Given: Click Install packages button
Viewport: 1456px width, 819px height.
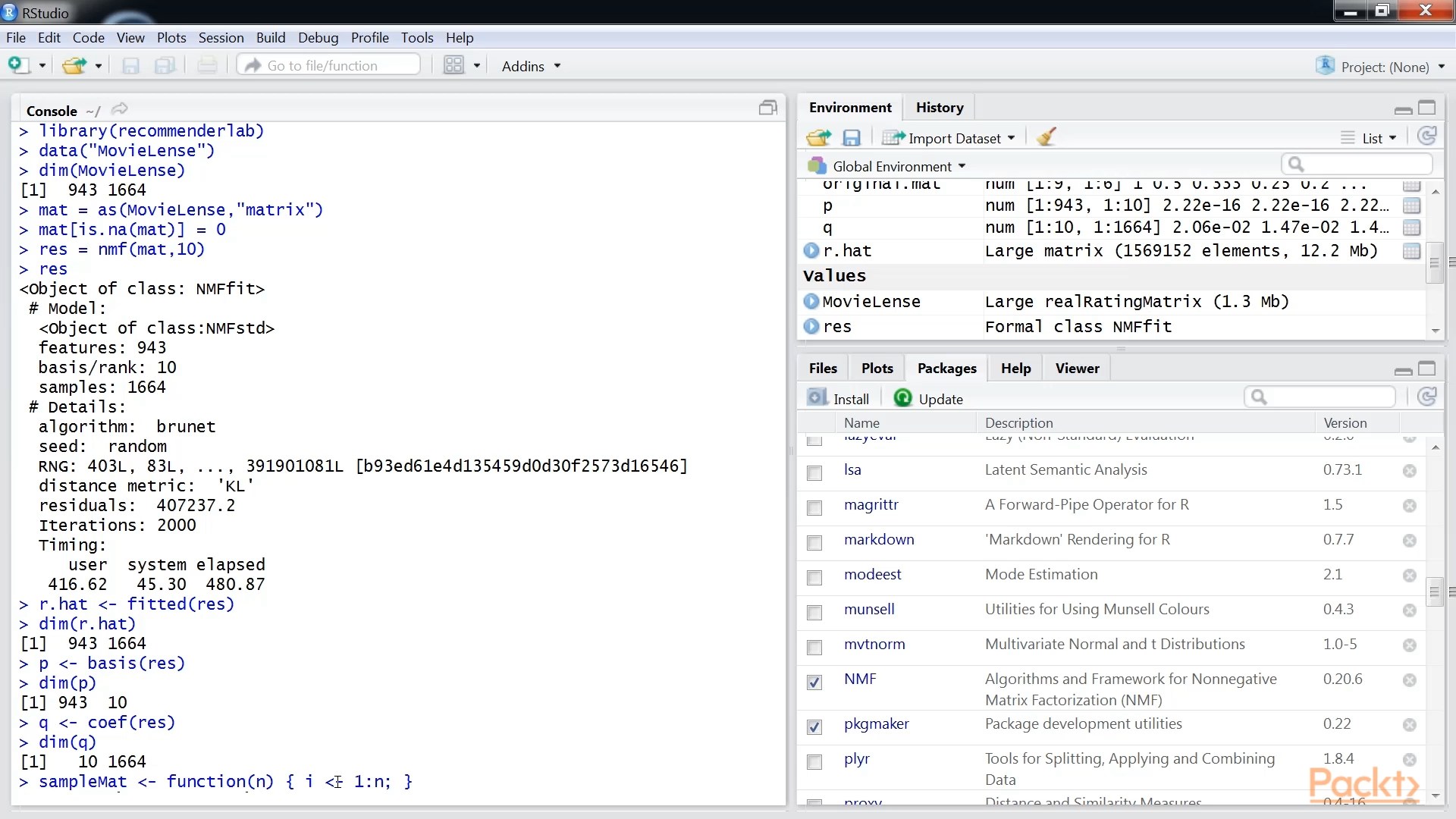Looking at the screenshot, I should pos(838,398).
